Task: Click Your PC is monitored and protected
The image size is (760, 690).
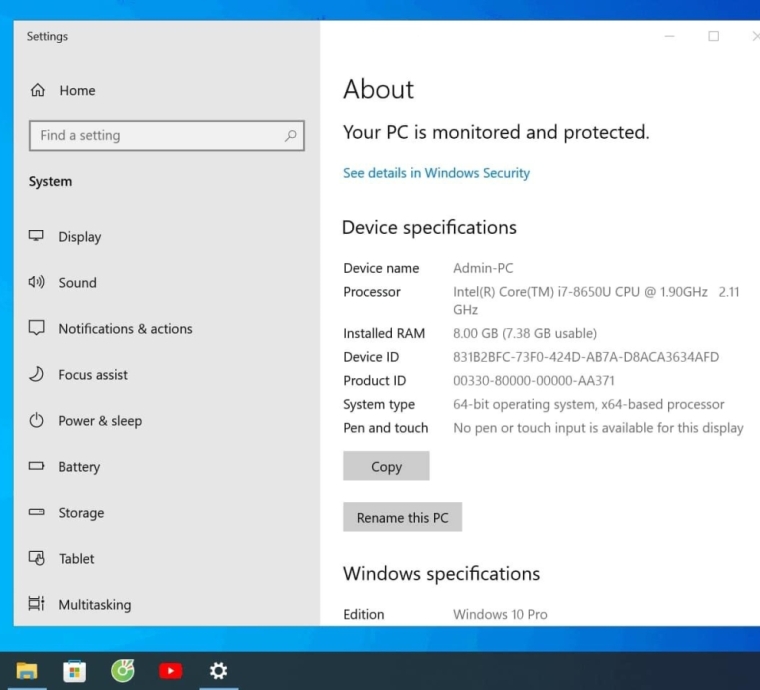Action: (x=496, y=132)
